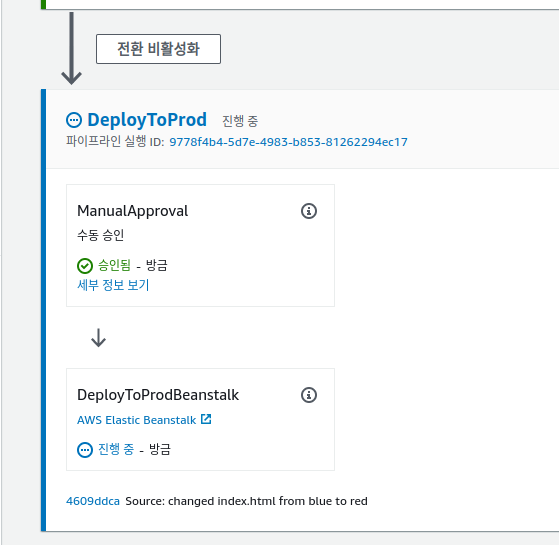Click the 수동 승인 label
Viewport: 559px width, 545px height.
[101, 235]
